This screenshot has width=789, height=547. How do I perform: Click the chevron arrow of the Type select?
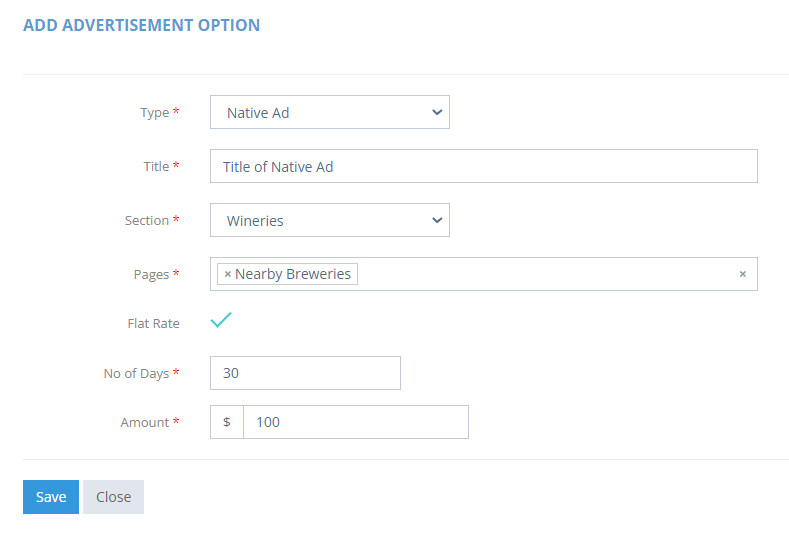click(x=437, y=112)
